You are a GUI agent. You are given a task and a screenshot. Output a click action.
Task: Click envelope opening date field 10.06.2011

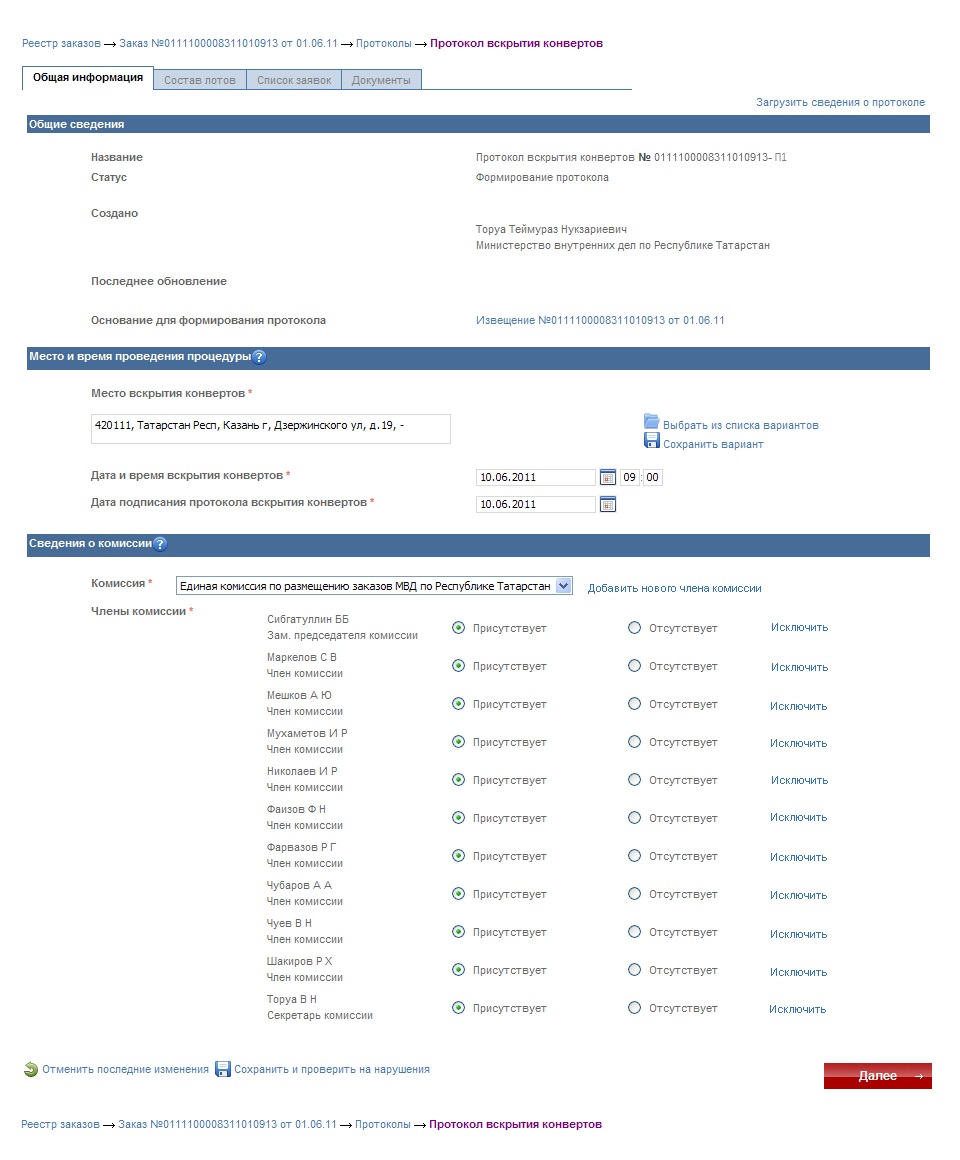click(x=535, y=477)
